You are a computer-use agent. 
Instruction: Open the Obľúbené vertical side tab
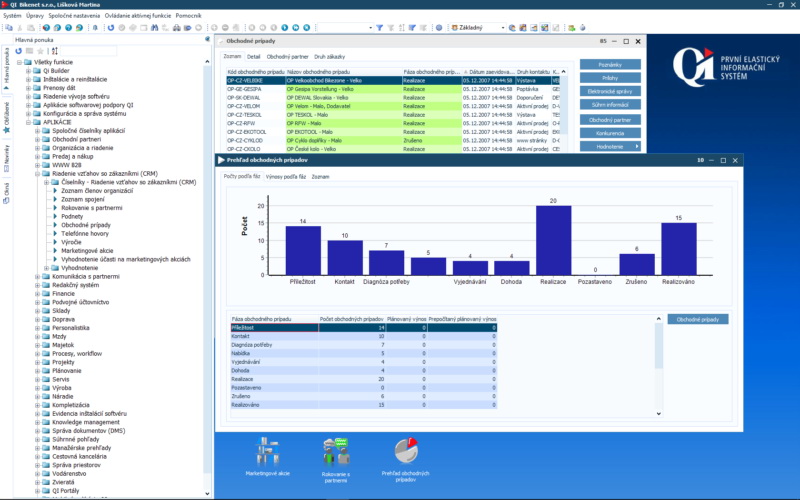[x=7, y=117]
